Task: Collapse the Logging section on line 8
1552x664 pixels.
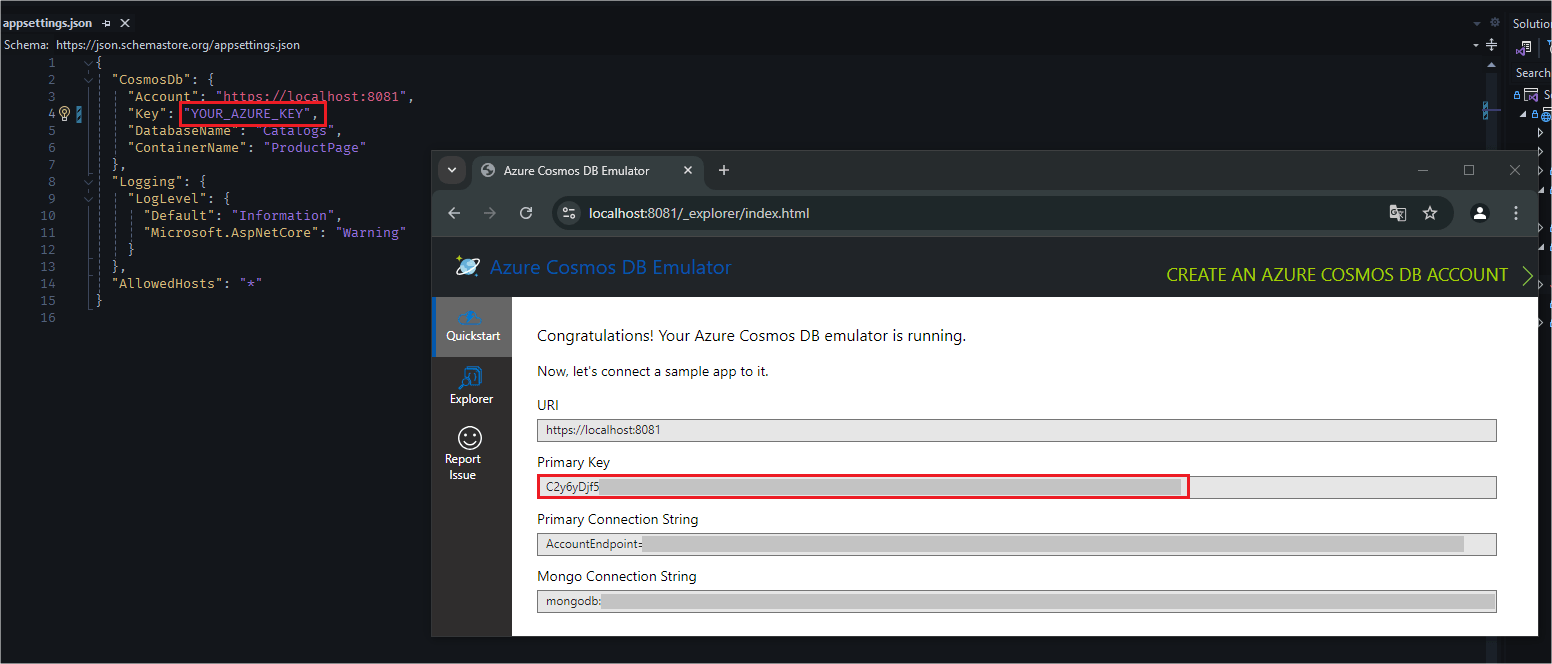Action: click(x=89, y=181)
